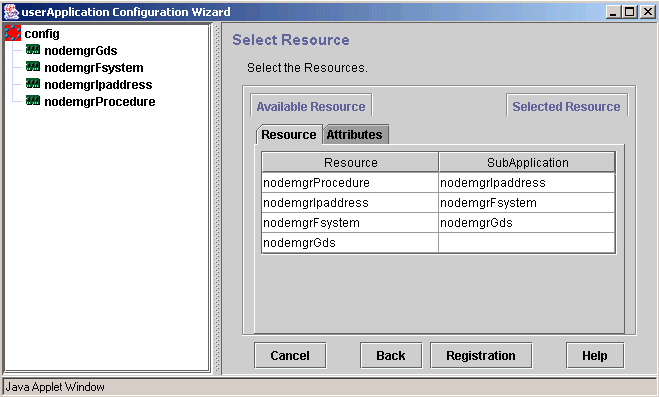Click the nodemgrFsystem tree node icon
Image resolution: width=659 pixels, height=397 pixels.
pos(33,67)
